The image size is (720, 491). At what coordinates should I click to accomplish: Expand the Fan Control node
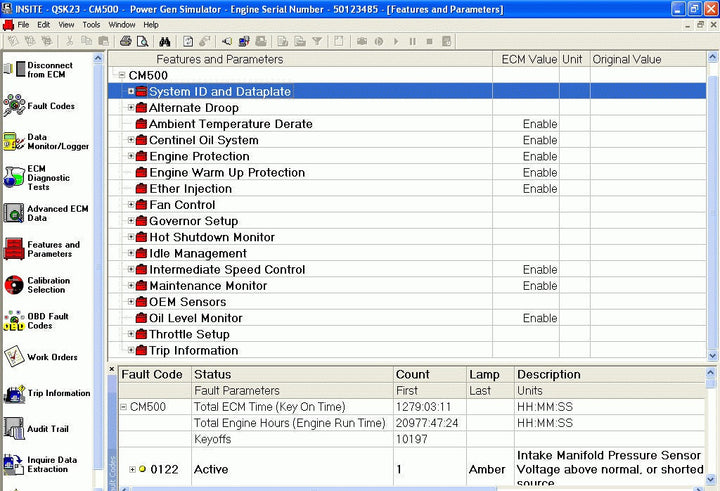pos(131,204)
